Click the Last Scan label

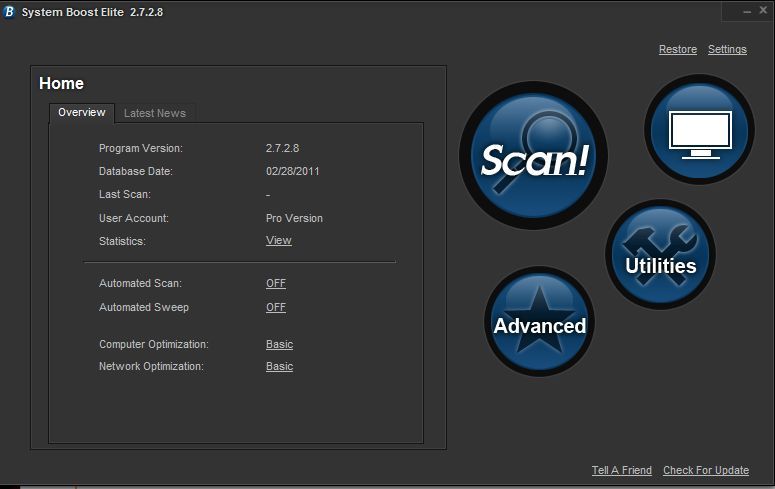point(125,194)
